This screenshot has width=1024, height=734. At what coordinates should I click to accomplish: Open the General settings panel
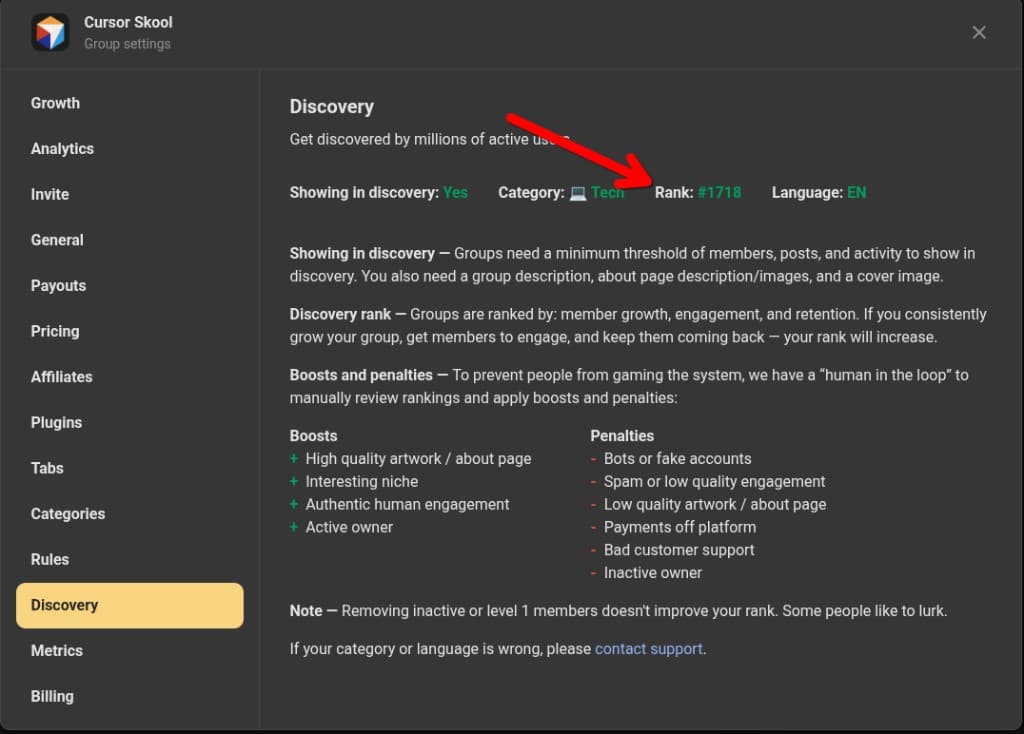[57, 240]
